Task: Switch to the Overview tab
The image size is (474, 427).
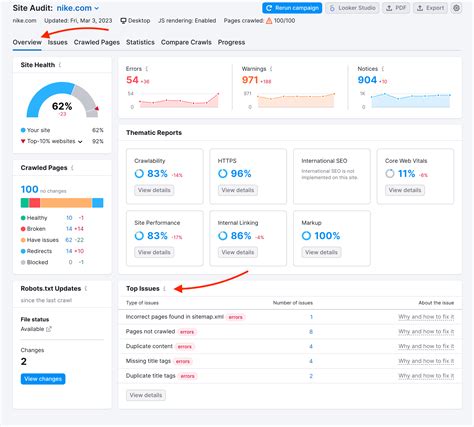Action: [x=27, y=42]
